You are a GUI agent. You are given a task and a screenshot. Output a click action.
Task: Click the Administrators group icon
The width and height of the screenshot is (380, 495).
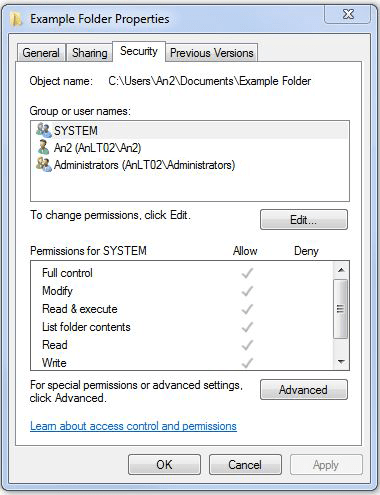pos(44,165)
